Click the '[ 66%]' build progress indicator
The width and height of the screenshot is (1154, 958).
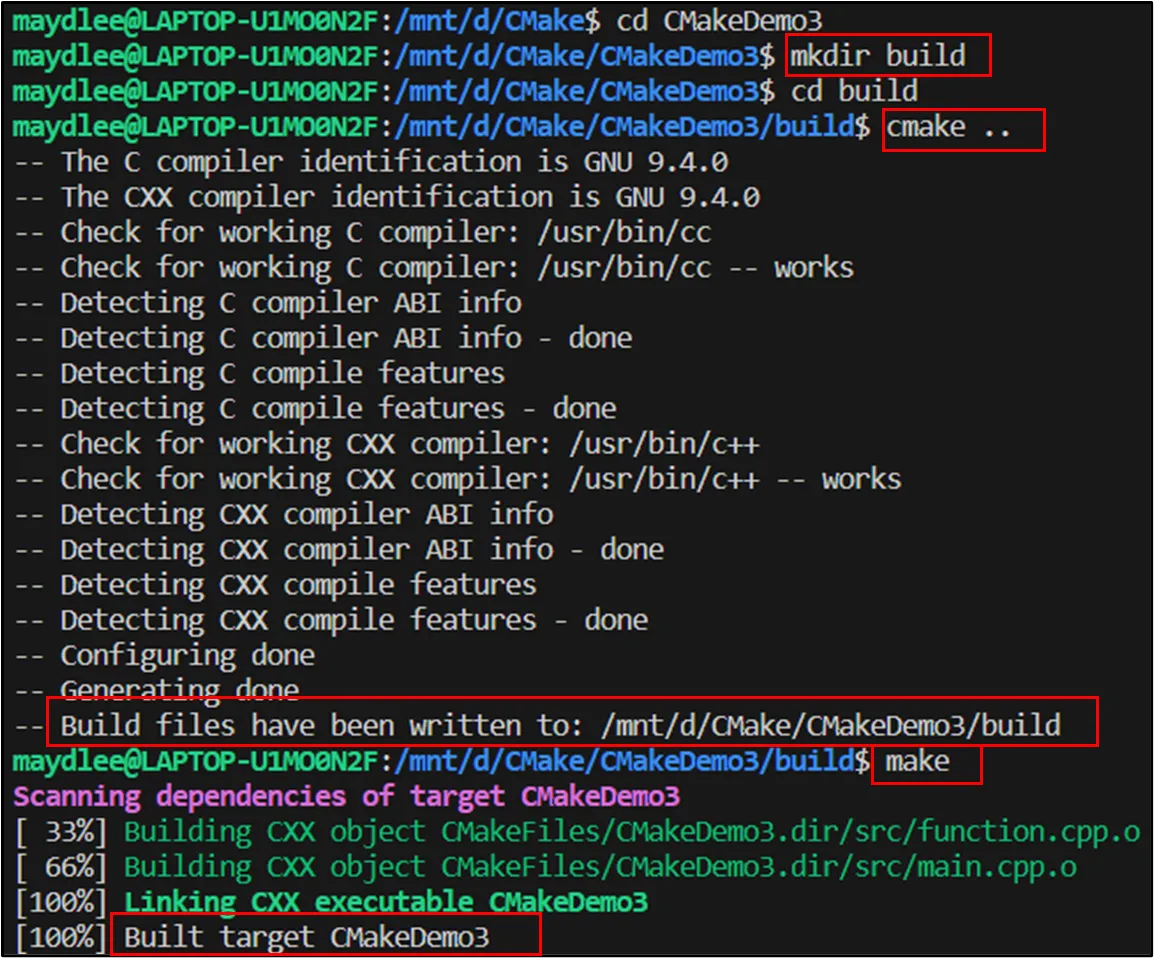[x=62, y=867]
